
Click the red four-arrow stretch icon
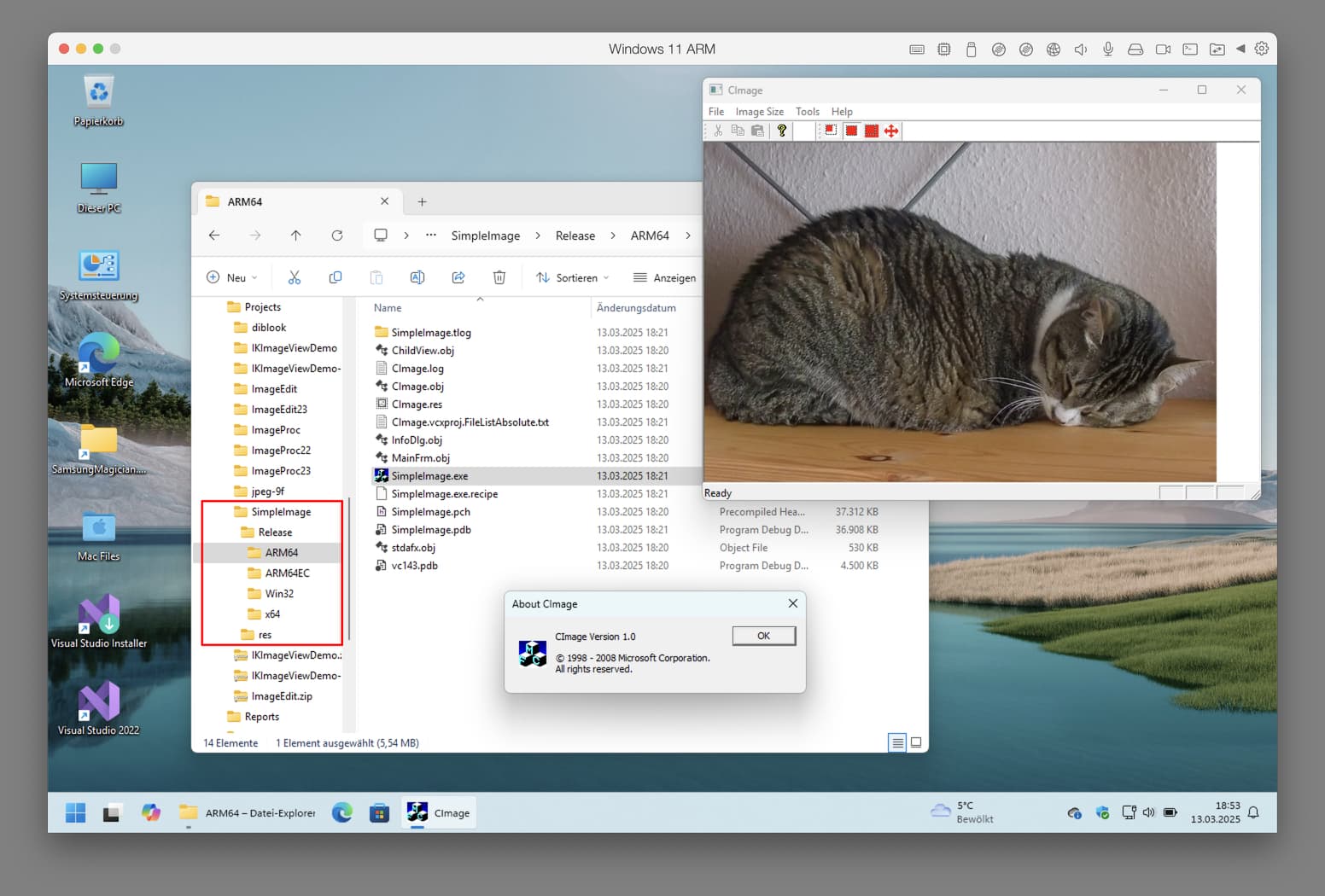coord(891,131)
